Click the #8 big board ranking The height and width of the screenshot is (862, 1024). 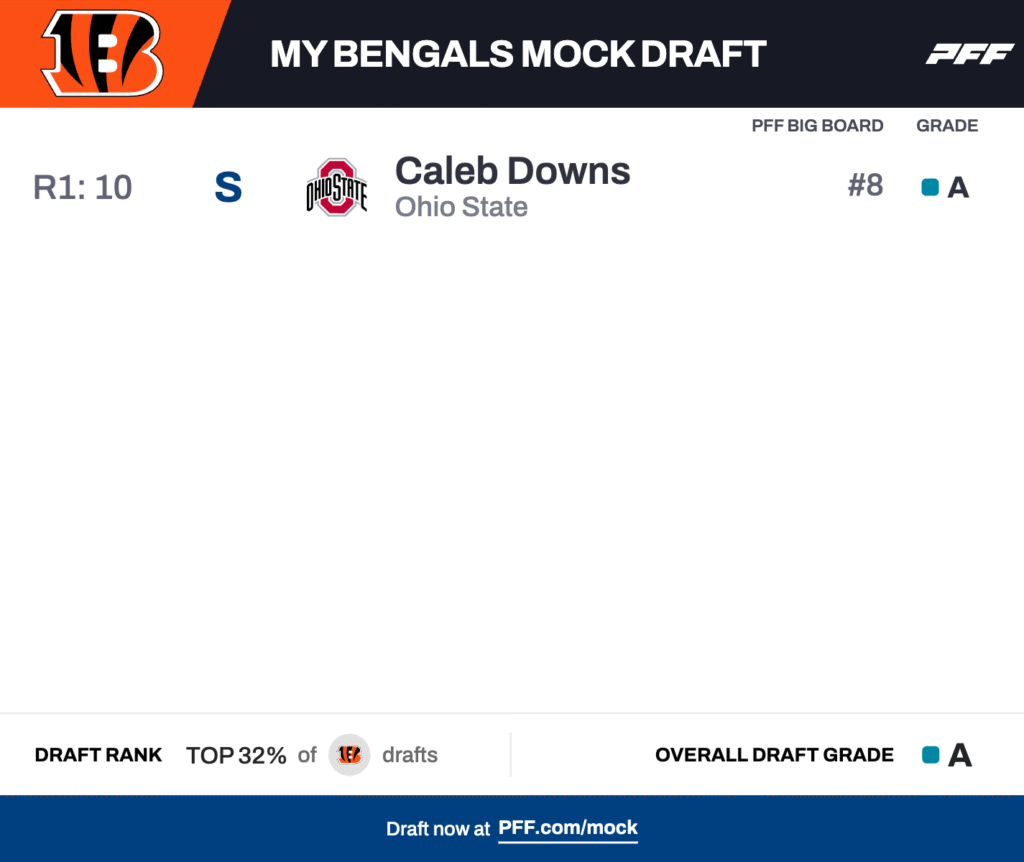865,186
